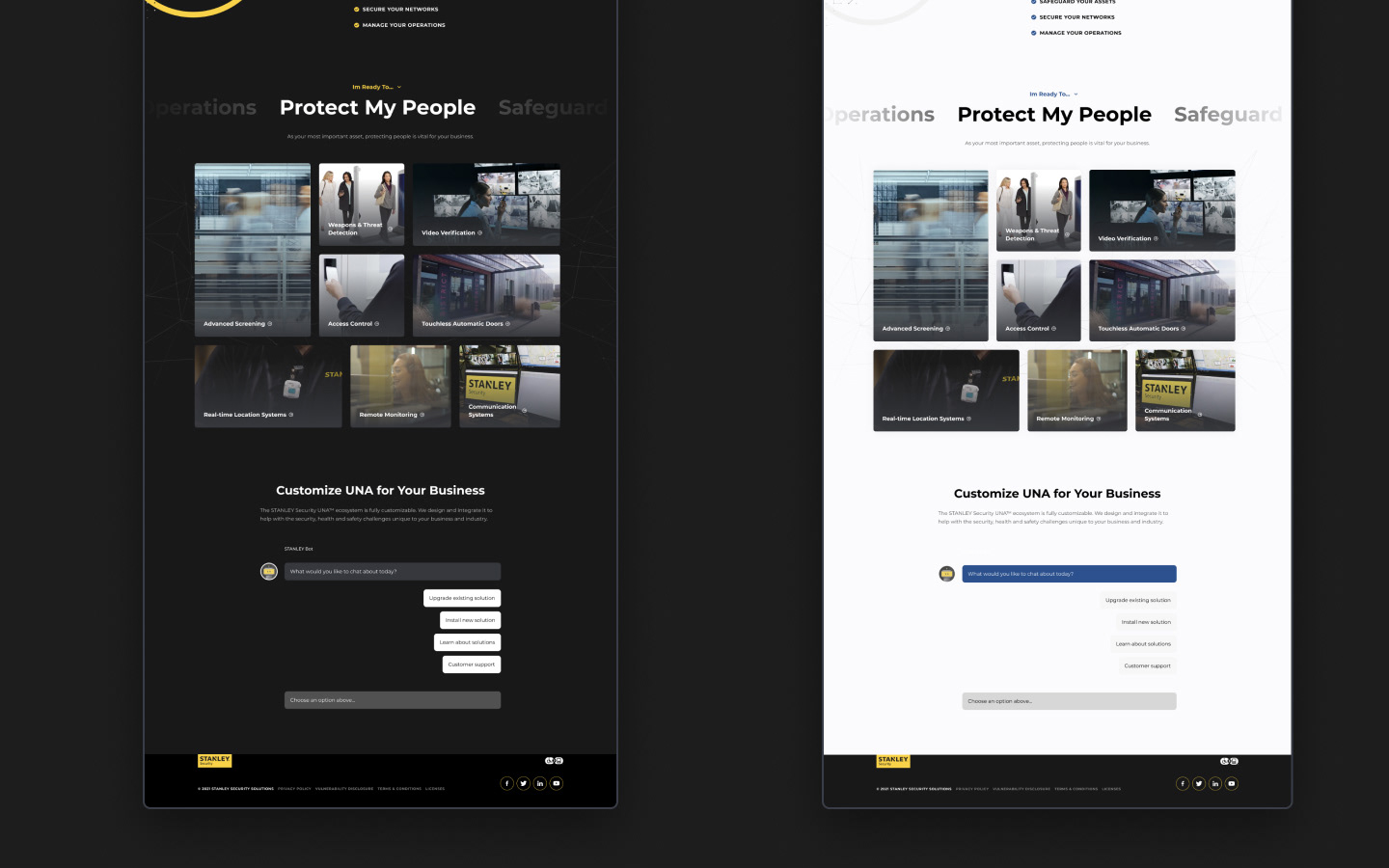Open Video Verification card in dark mockup
The height and width of the screenshot is (868, 1389).
(486, 204)
